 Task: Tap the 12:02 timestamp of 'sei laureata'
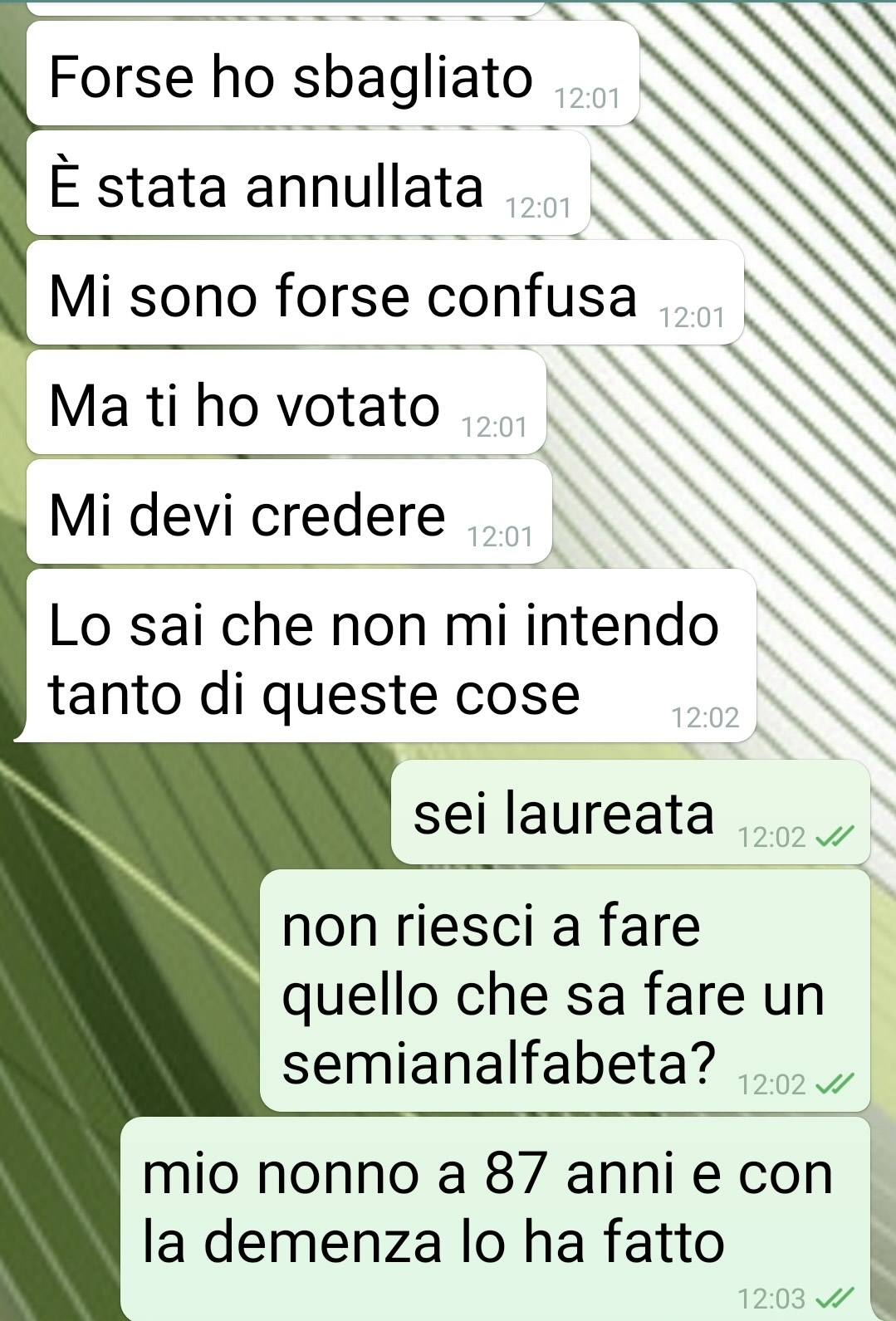(771, 837)
